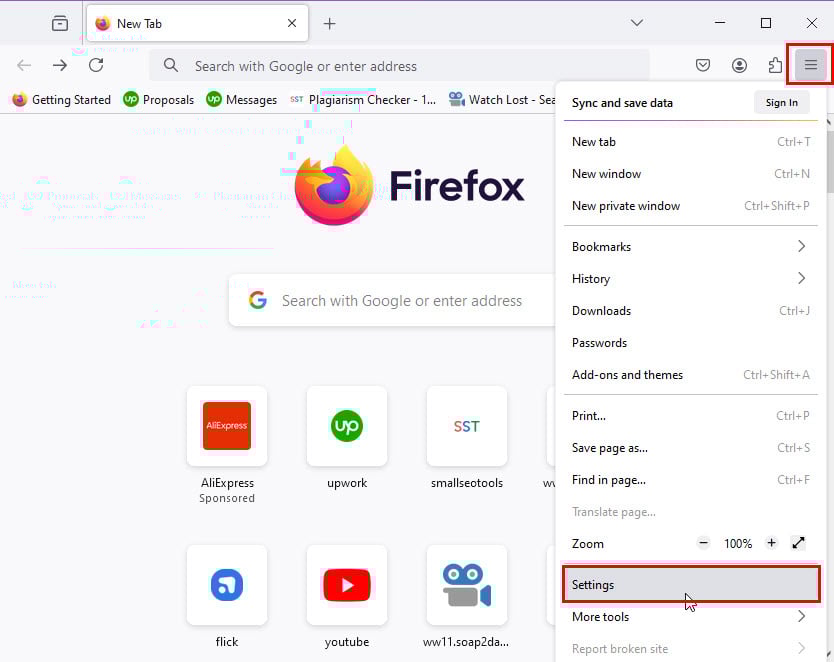The image size is (834, 662).
Task: Click the Google logo in the search bar
Action: (257, 300)
